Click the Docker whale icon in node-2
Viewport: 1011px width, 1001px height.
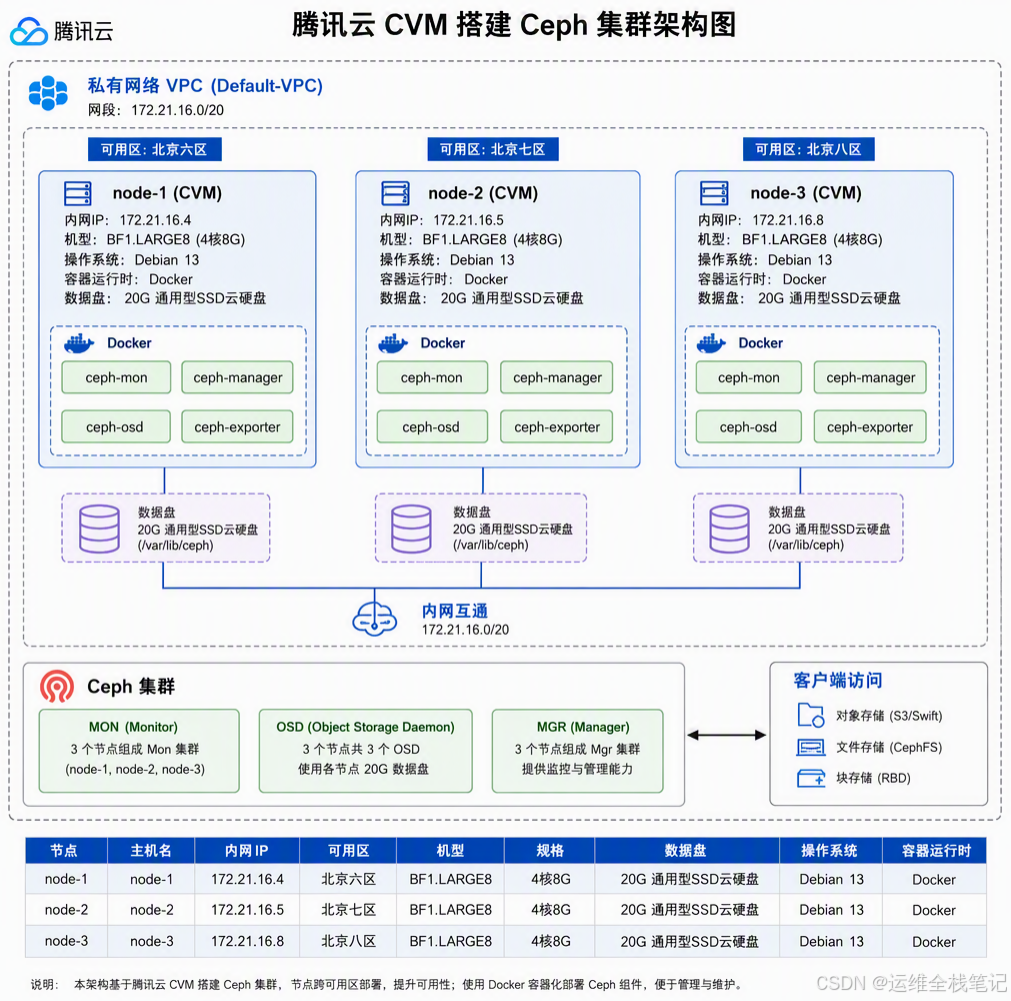[393, 343]
